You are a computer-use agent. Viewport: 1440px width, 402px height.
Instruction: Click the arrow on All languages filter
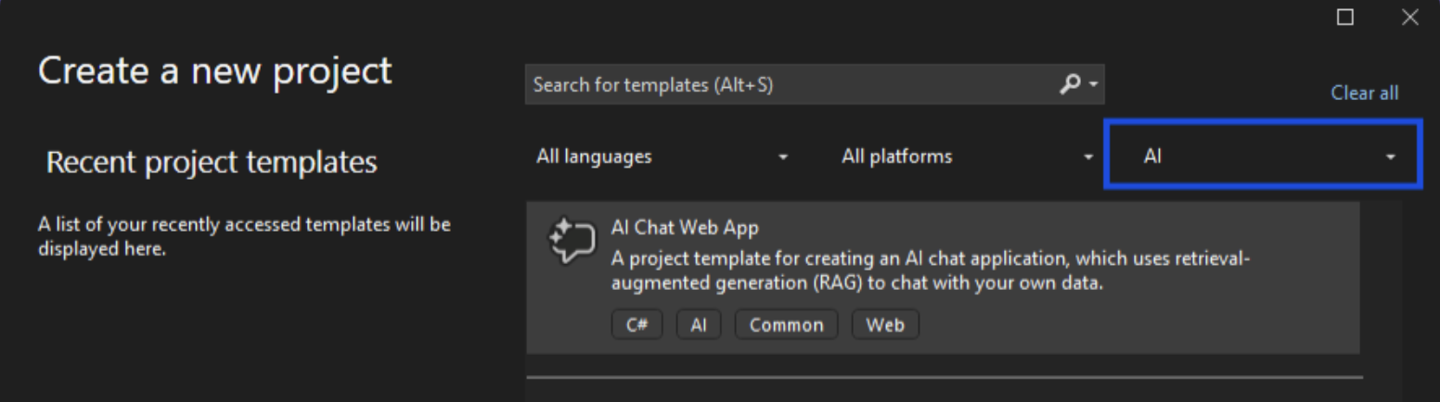[x=783, y=157]
